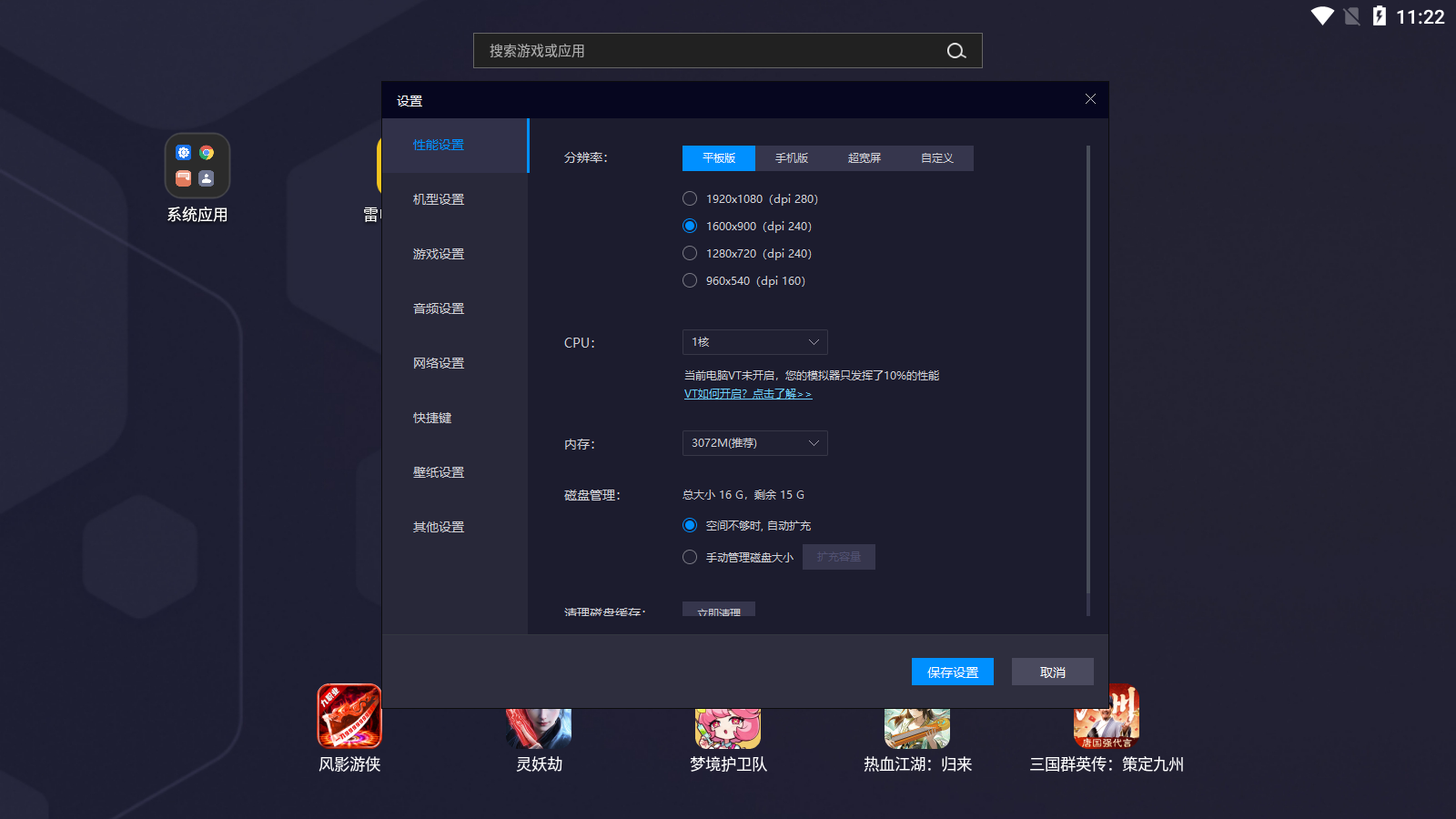Open 性能设置 in the sidebar
Screen dimensions: 1456x819
pyautogui.click(x=455, y=146)
